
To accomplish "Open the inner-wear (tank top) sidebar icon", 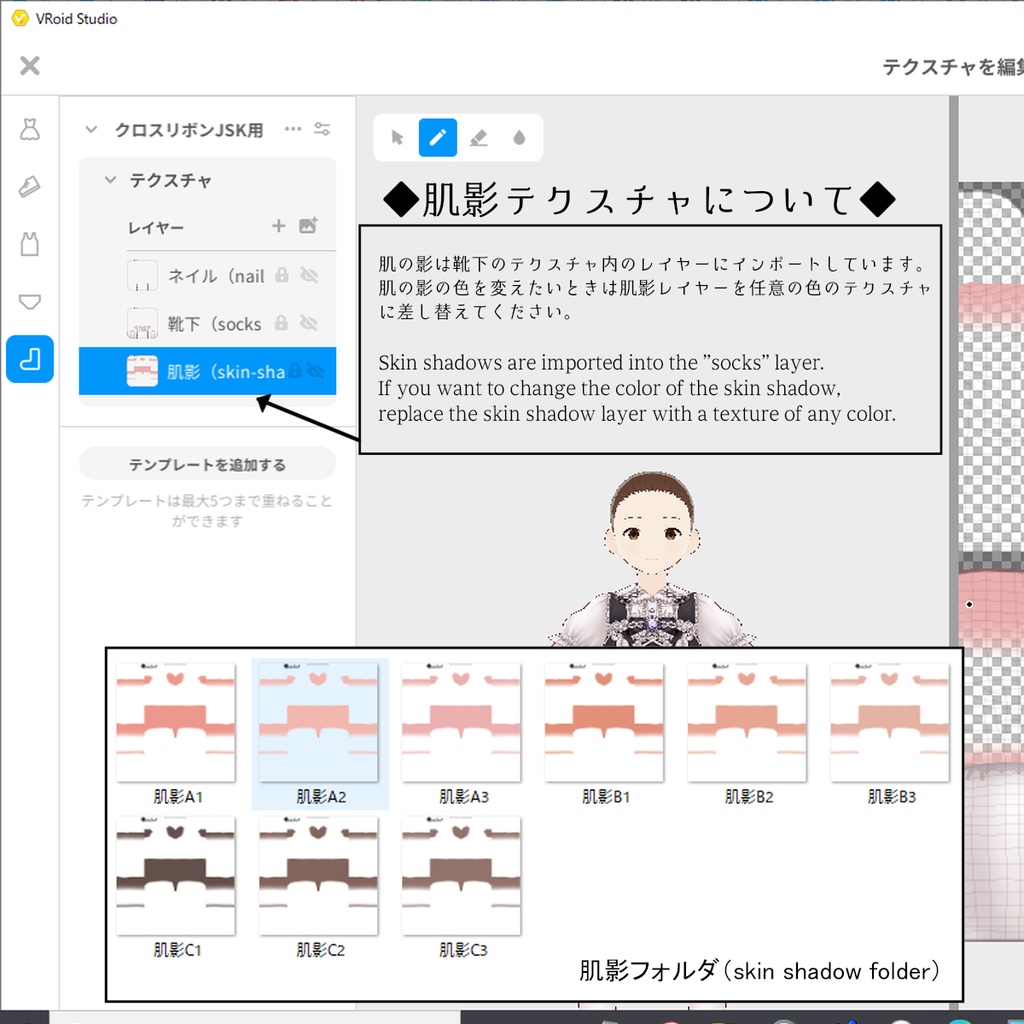I will 30,240.
